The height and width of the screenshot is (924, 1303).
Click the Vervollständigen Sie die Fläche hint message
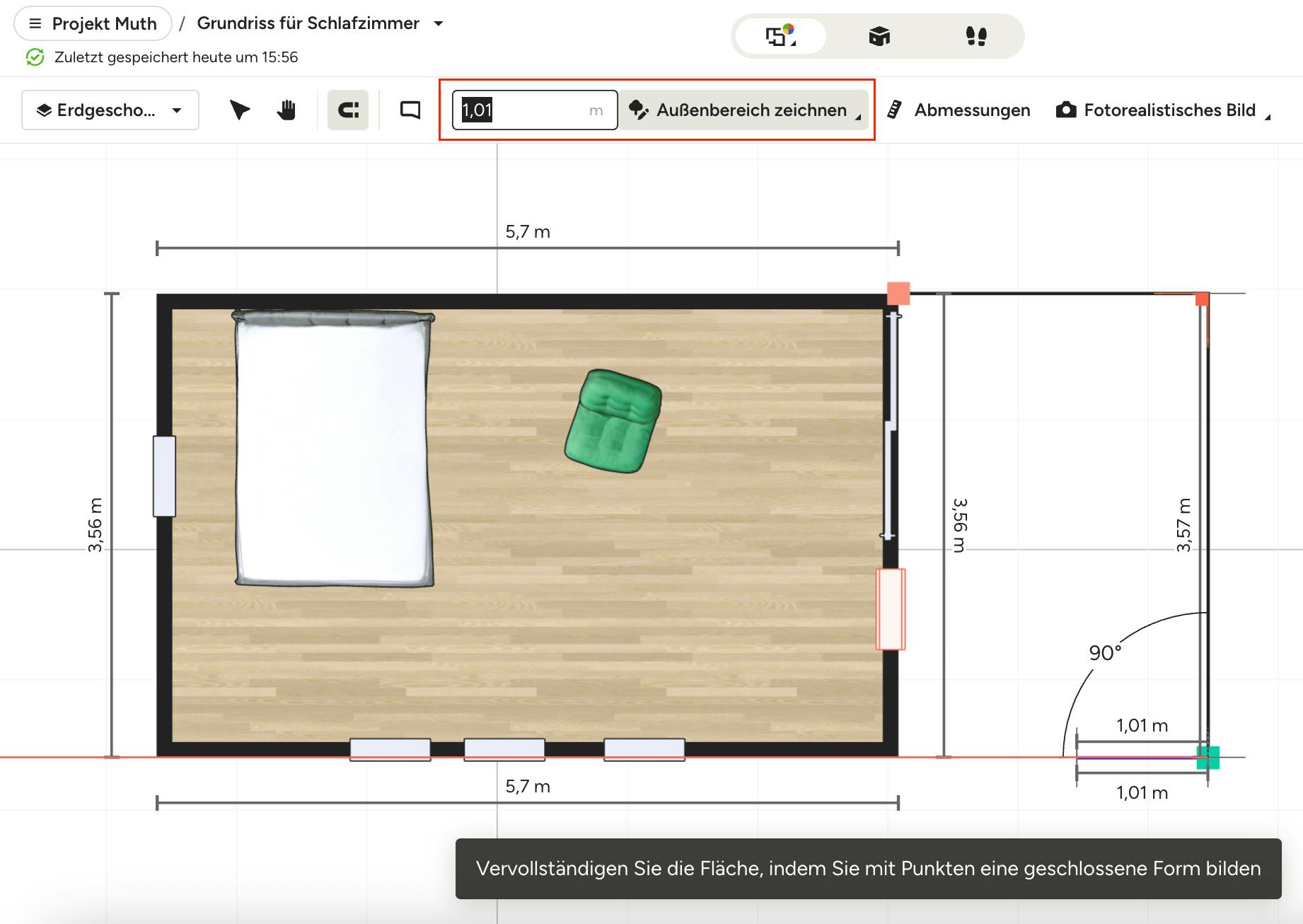tap(869, 869)
